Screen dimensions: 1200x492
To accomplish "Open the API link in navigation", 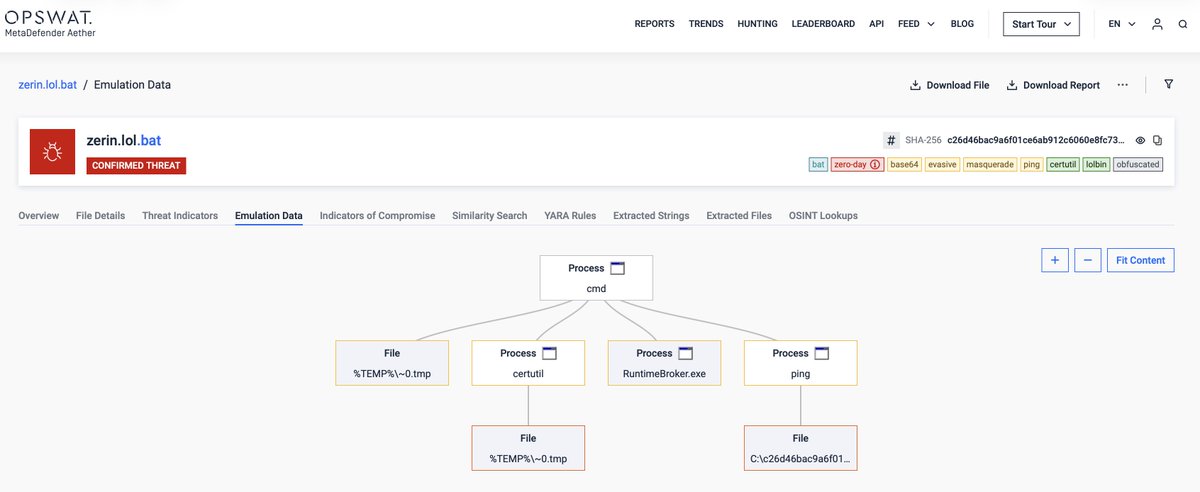I will (876, 24).
